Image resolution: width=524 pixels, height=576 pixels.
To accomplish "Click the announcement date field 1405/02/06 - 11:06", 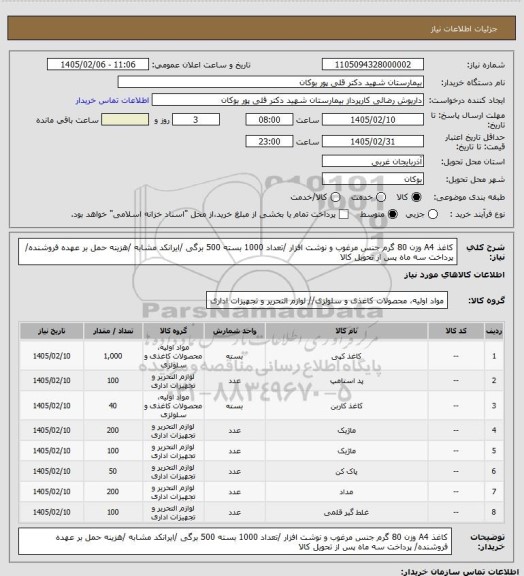I will point(98,65).
